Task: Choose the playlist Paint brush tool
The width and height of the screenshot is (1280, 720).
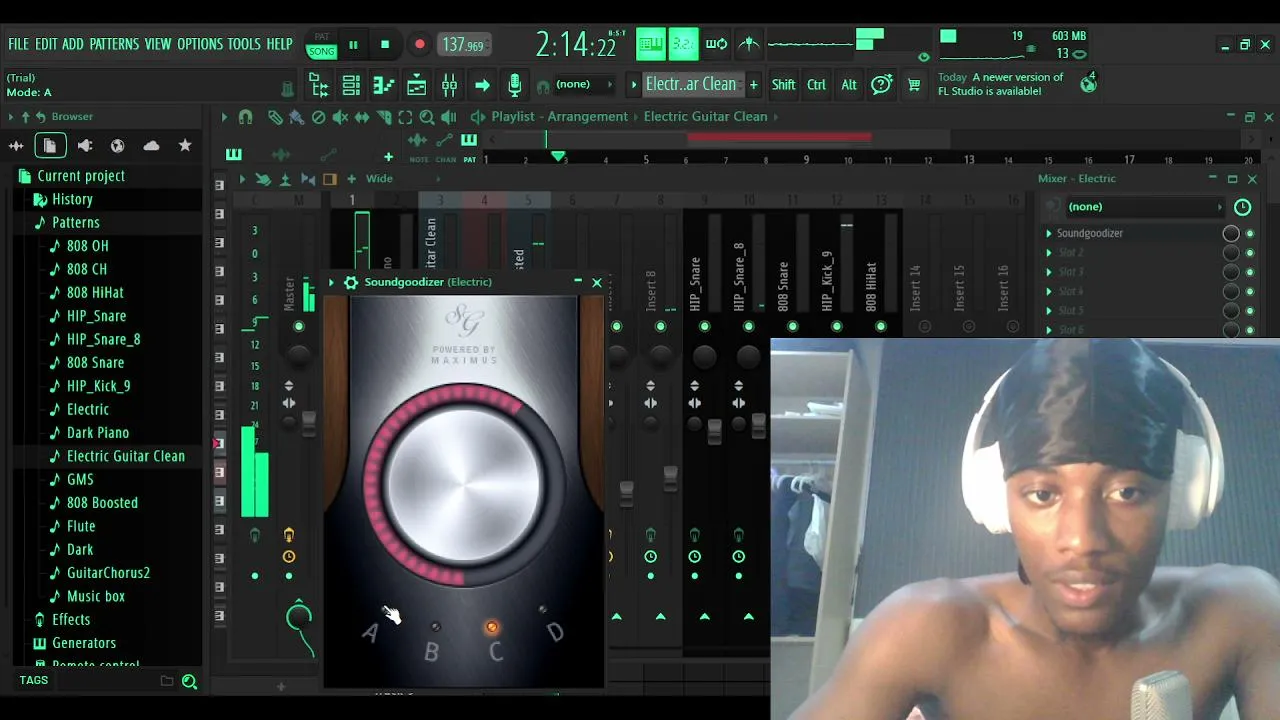Action: [296, 117]
